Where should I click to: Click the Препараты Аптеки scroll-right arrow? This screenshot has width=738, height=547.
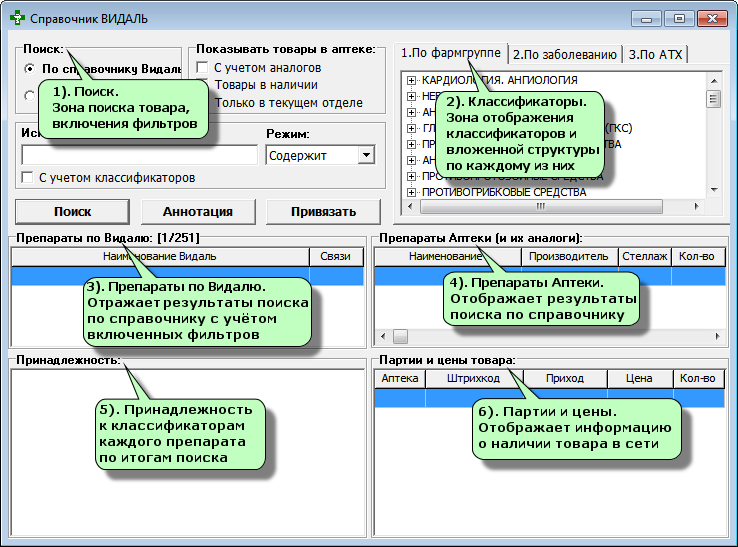tap(717, 336)
